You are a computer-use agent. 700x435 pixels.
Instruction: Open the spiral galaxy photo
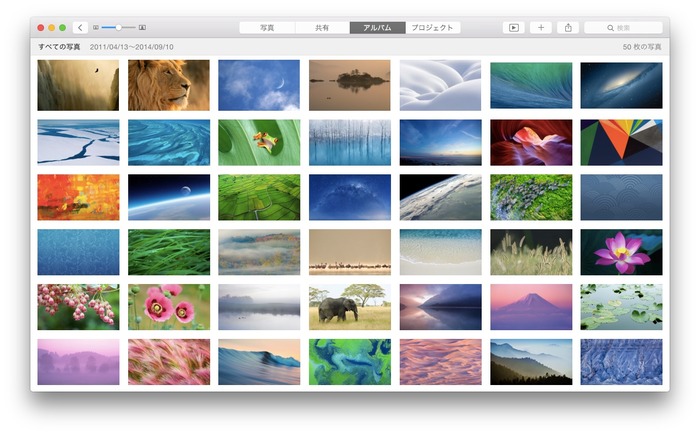tap(621, 85)
